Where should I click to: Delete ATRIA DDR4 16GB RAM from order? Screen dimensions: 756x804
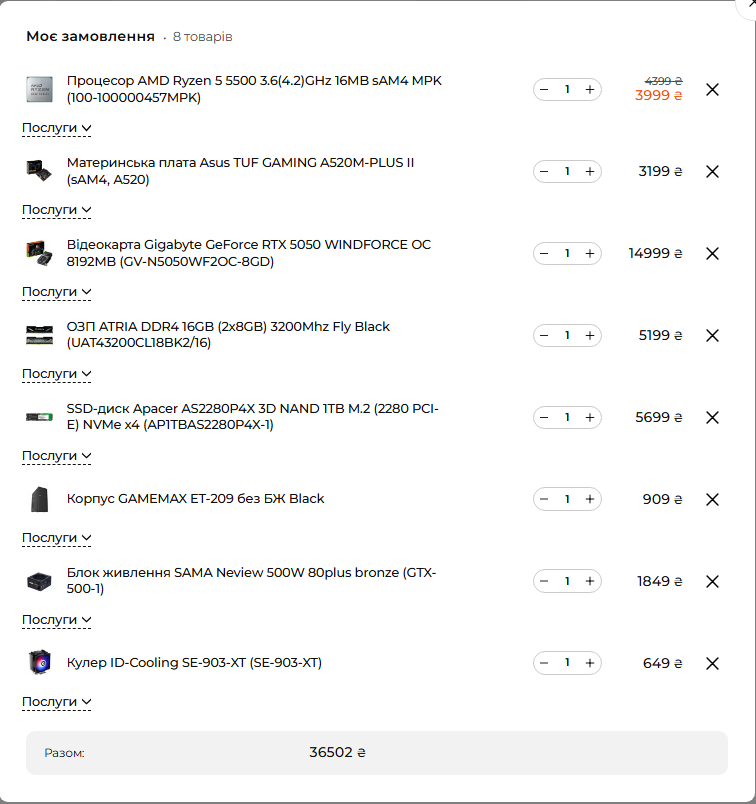tap(712, 336)
